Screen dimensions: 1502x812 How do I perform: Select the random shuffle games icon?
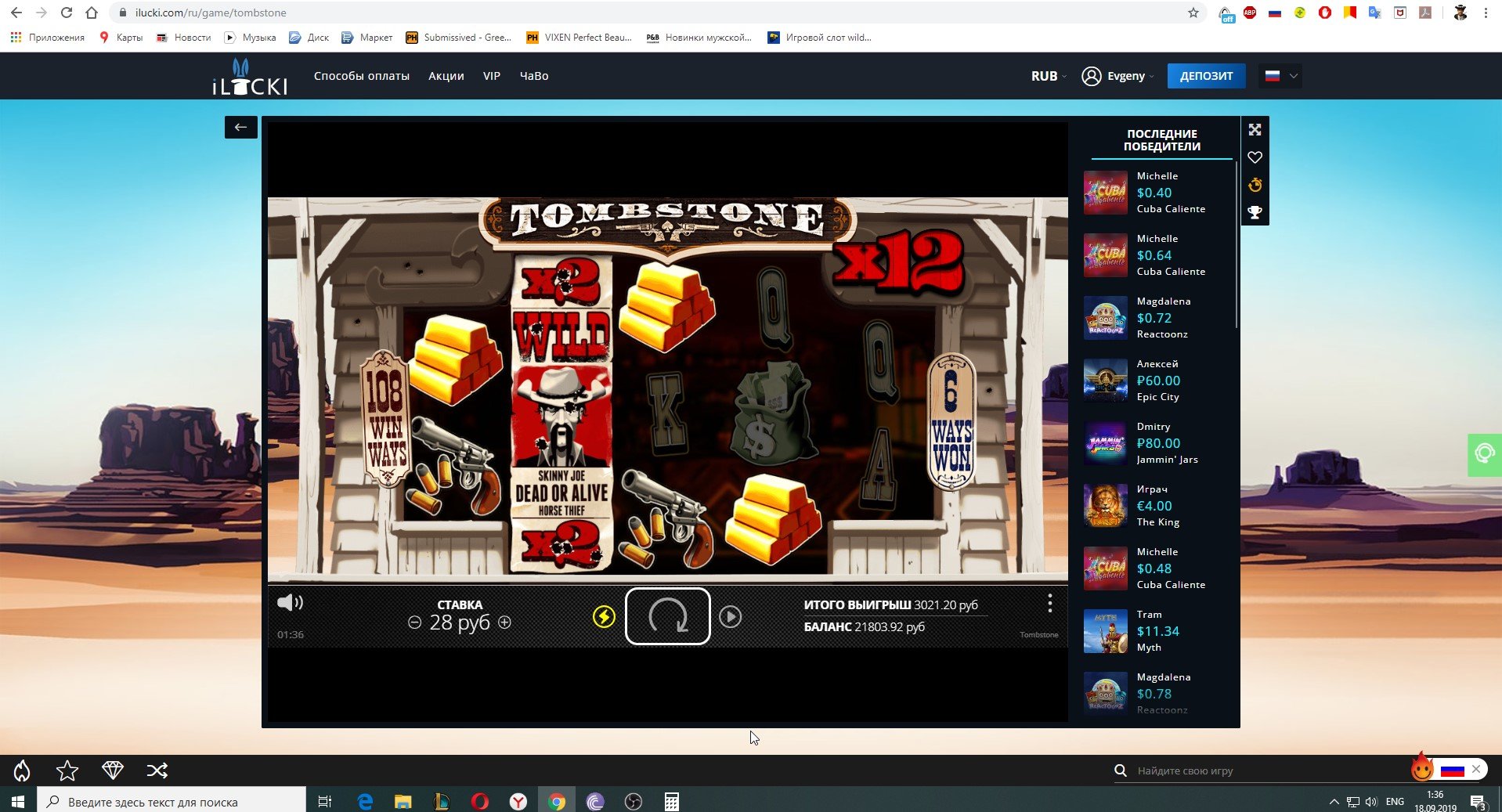157,770
